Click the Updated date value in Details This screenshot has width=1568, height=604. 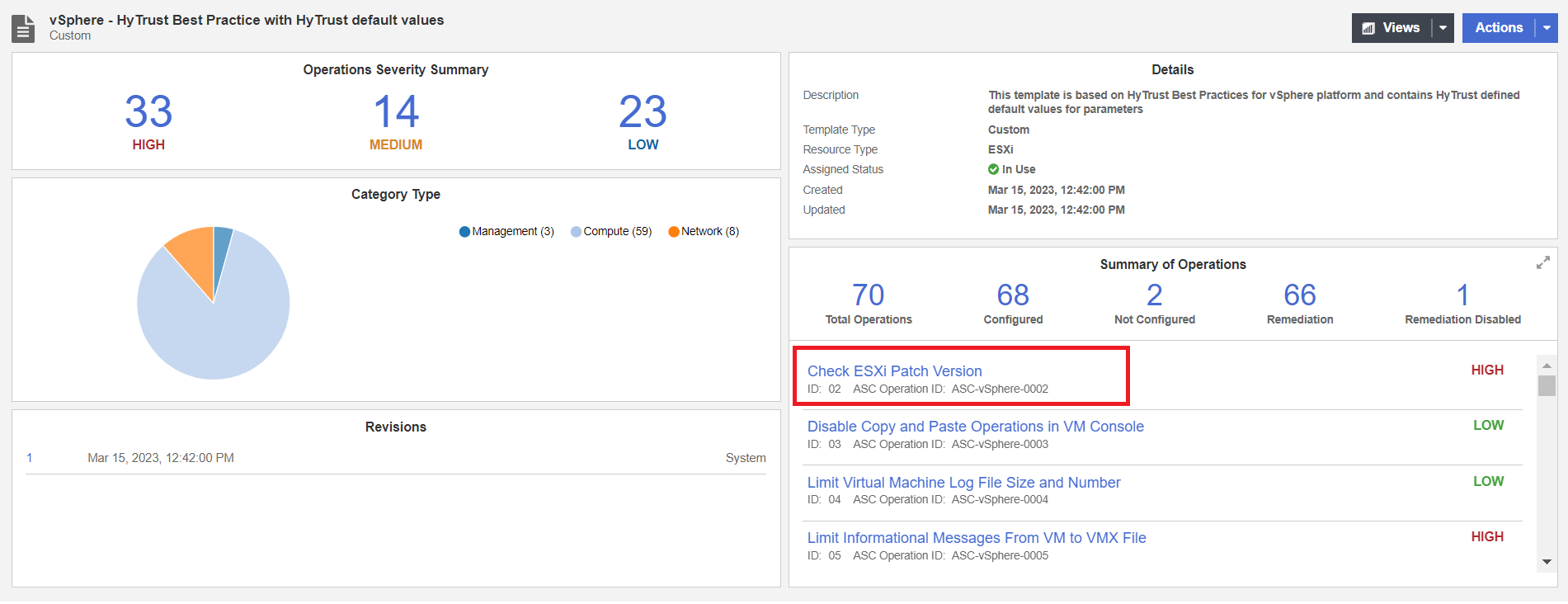tap(1057, 210)
